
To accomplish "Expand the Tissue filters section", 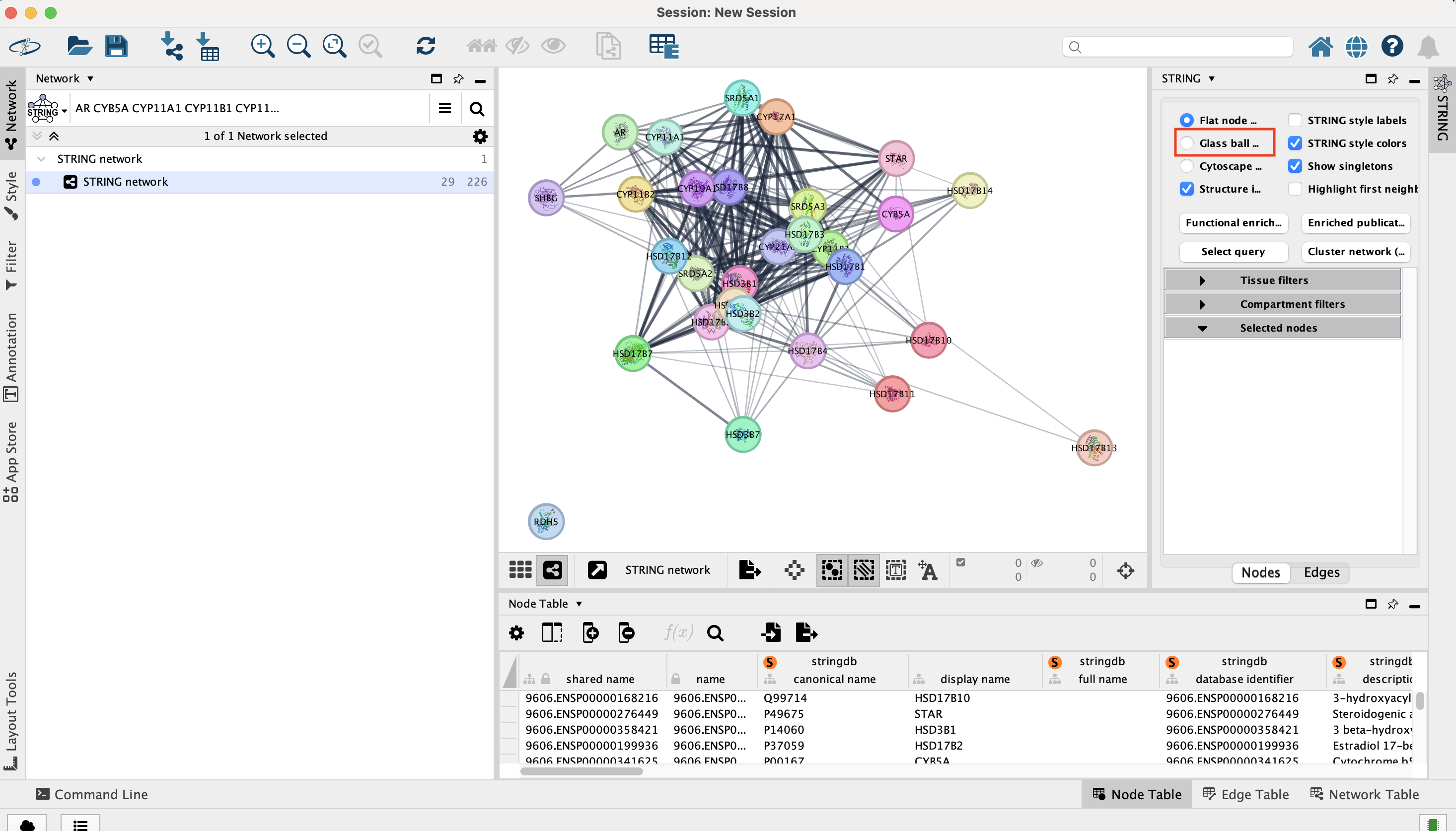I will (x=1202, y=280).
